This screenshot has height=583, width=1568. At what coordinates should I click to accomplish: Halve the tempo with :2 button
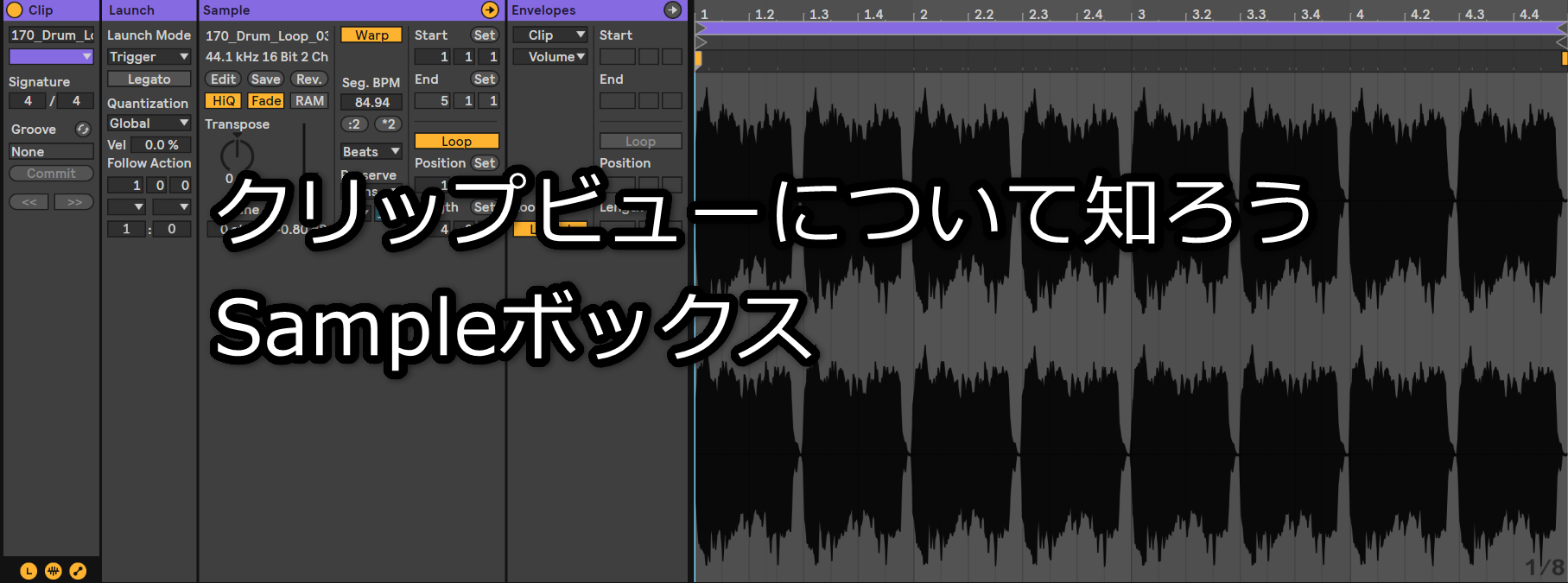click(x=354, y=124)
